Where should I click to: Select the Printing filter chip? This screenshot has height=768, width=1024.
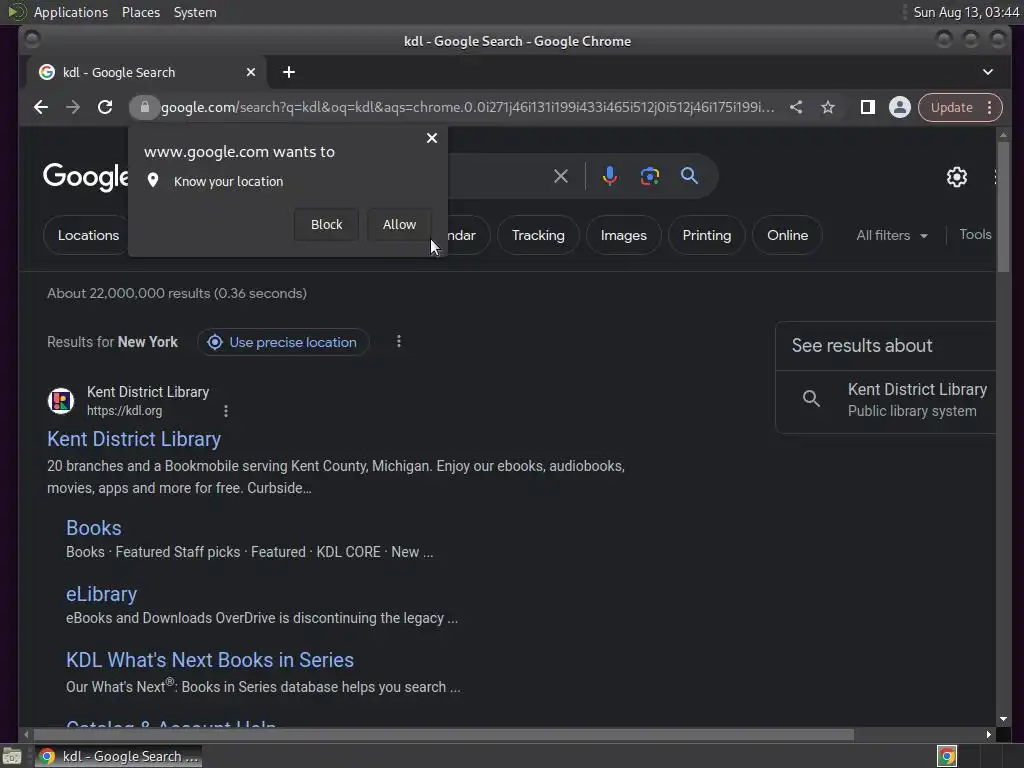tap(707, 235)
